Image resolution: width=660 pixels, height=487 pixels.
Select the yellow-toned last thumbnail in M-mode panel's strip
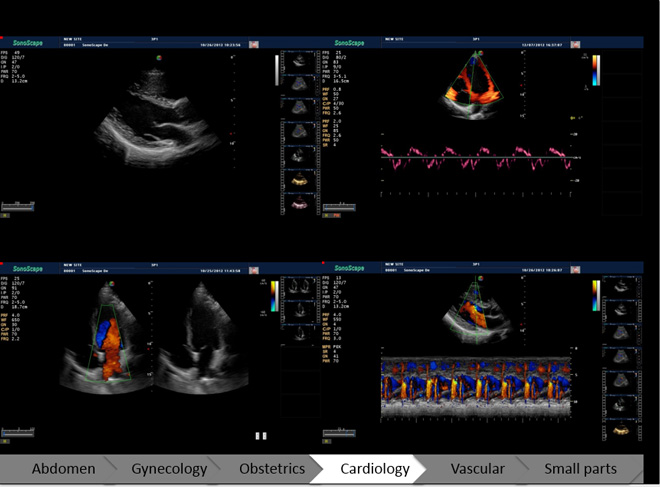(x=621, y=430)
